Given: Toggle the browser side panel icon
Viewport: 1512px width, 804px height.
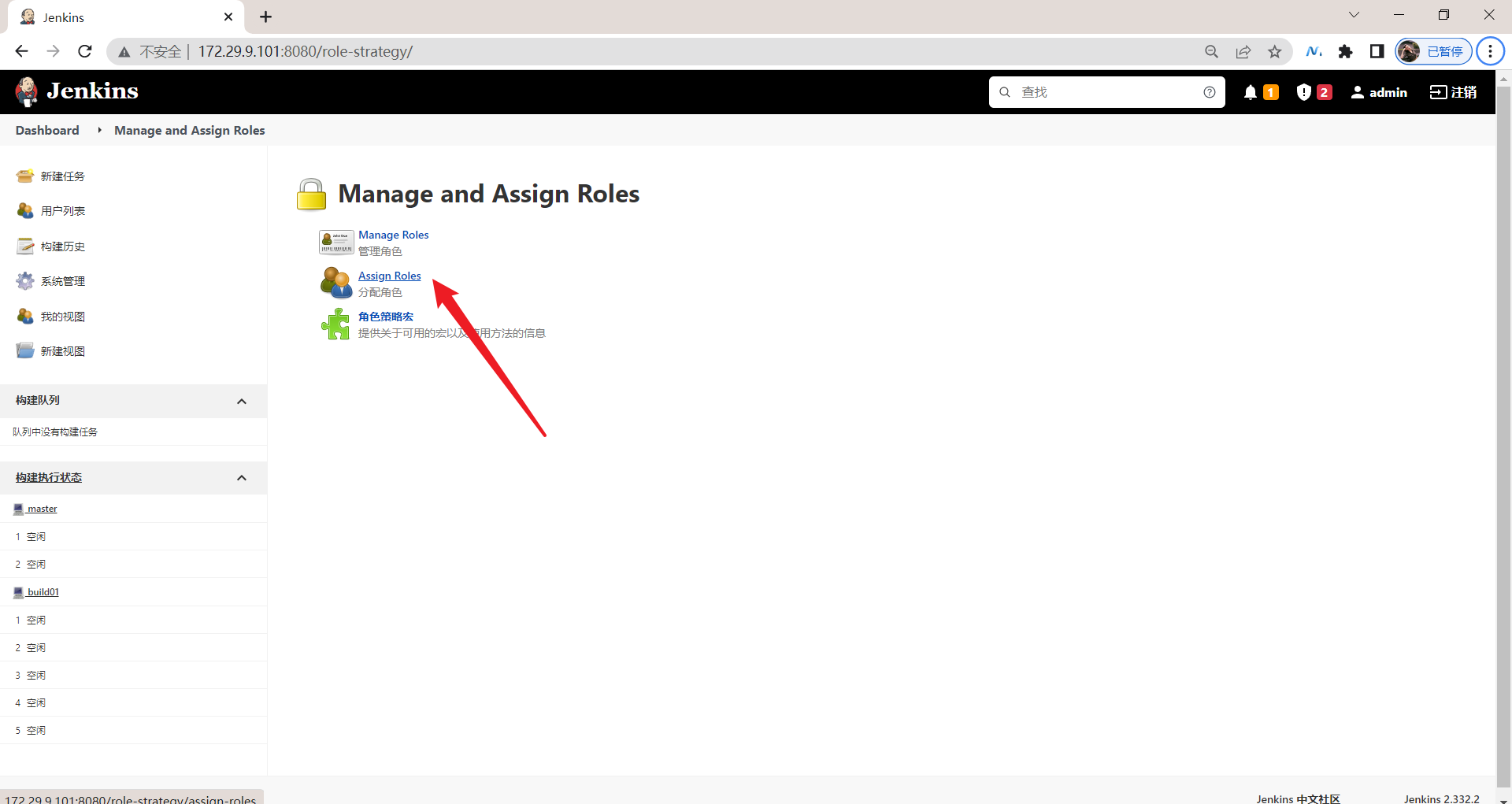Looking at the screenshot, I should click(x=1377, y=52).
